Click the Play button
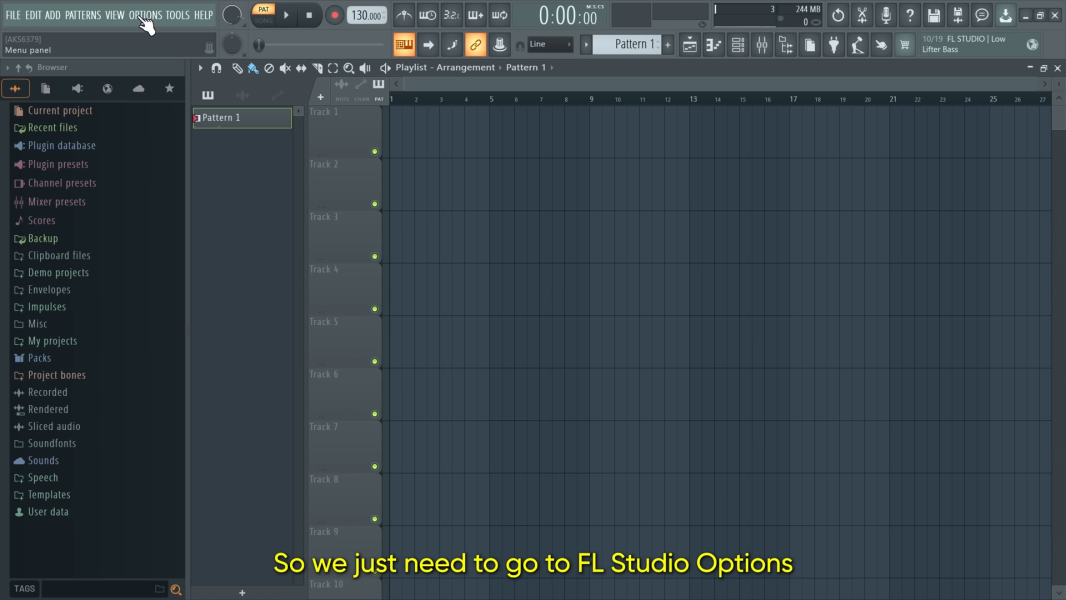The height and width of the screenshot is (600, 1066). coord(286,15)
